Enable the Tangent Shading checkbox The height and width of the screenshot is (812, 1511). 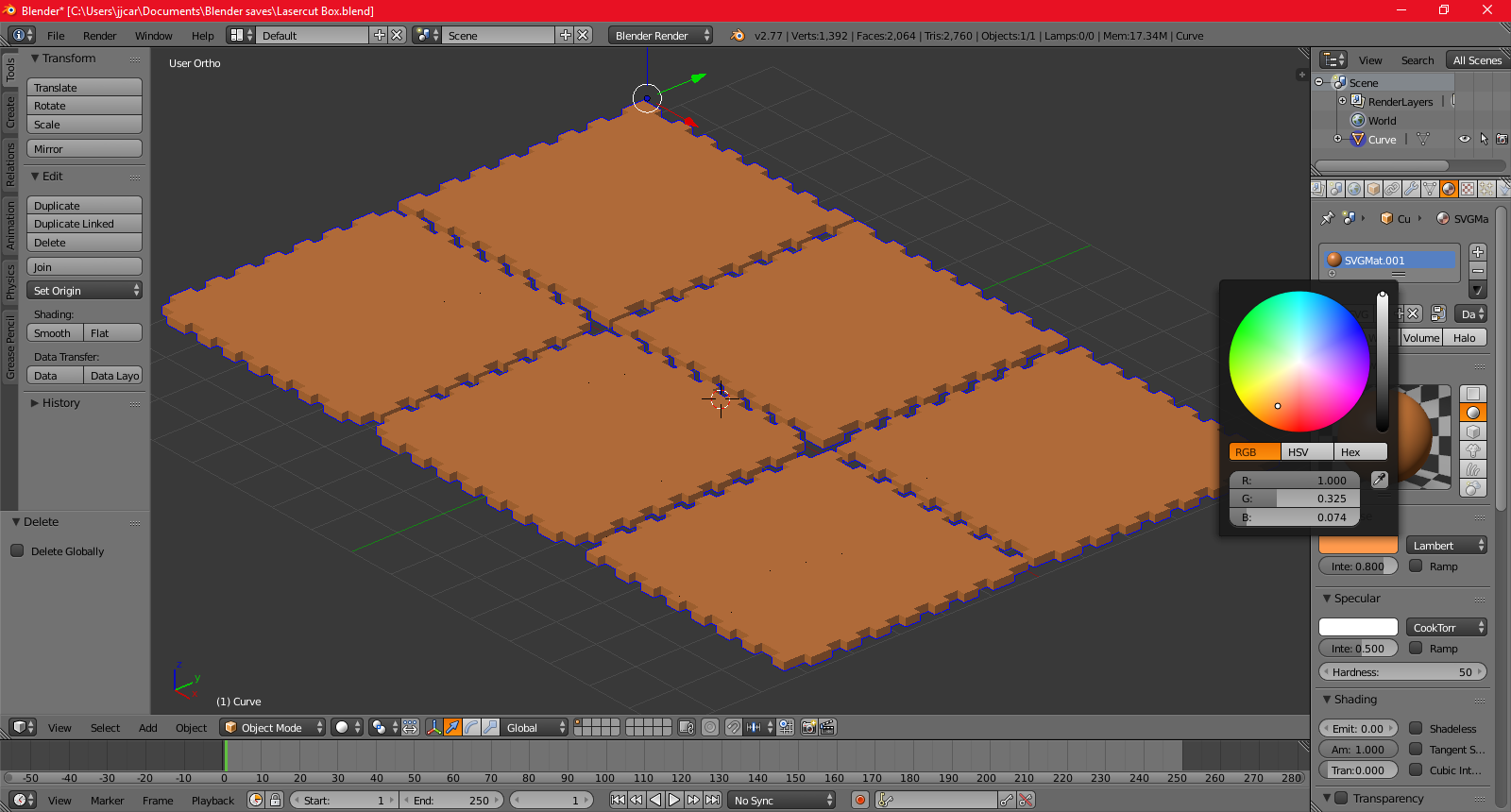coord(1416,749)
